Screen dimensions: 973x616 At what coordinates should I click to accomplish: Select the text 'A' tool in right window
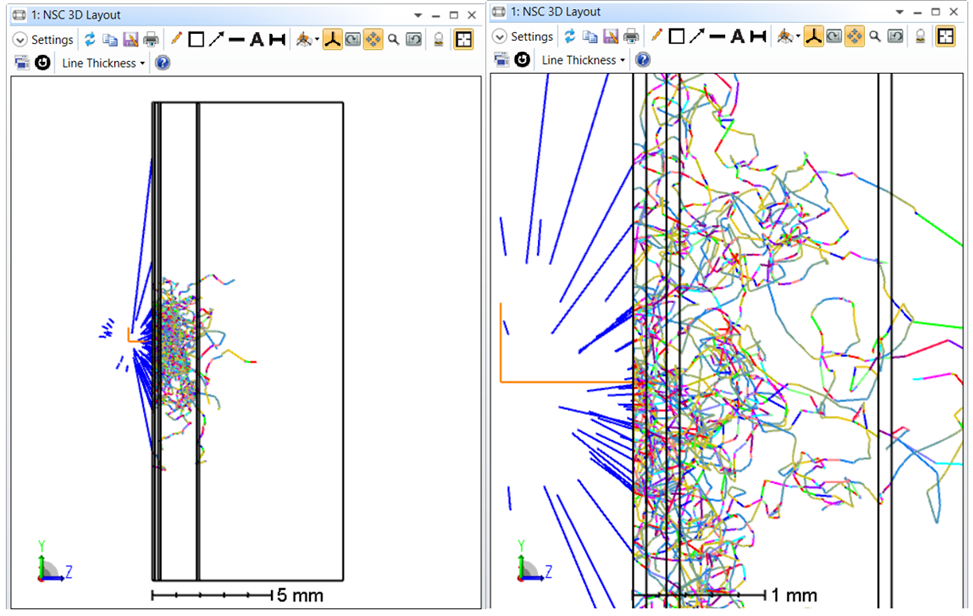tap(737, 36)
